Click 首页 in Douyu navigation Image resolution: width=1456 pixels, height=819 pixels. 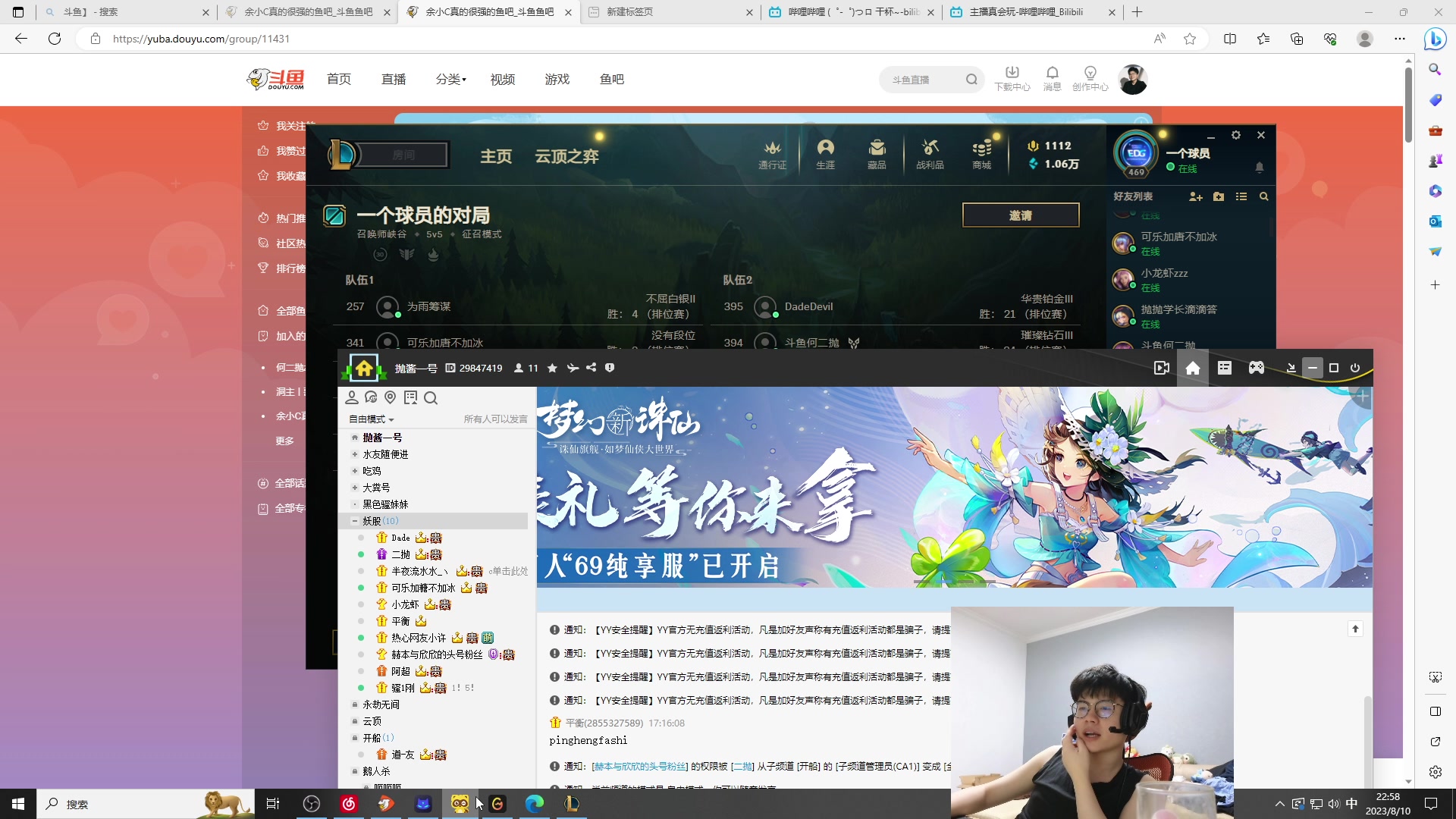point(339,79)
